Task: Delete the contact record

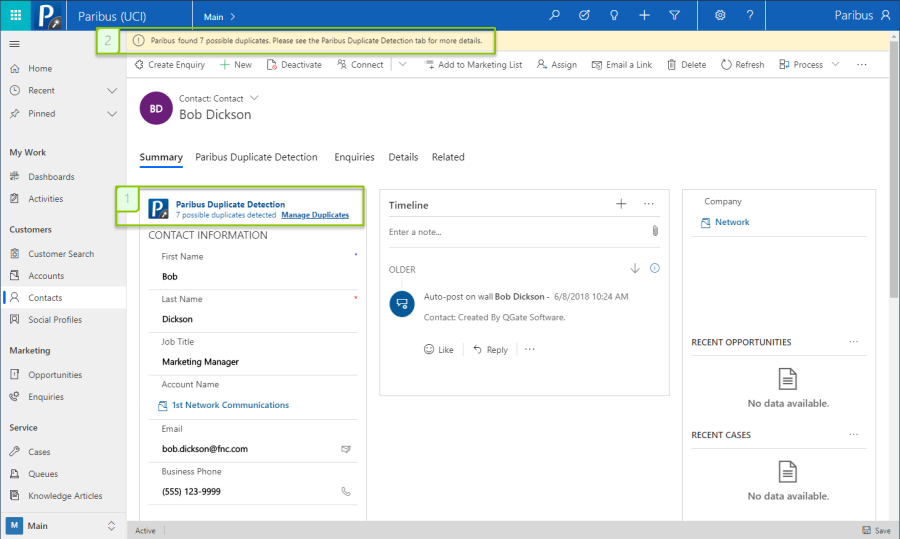Action: (686, 65)
